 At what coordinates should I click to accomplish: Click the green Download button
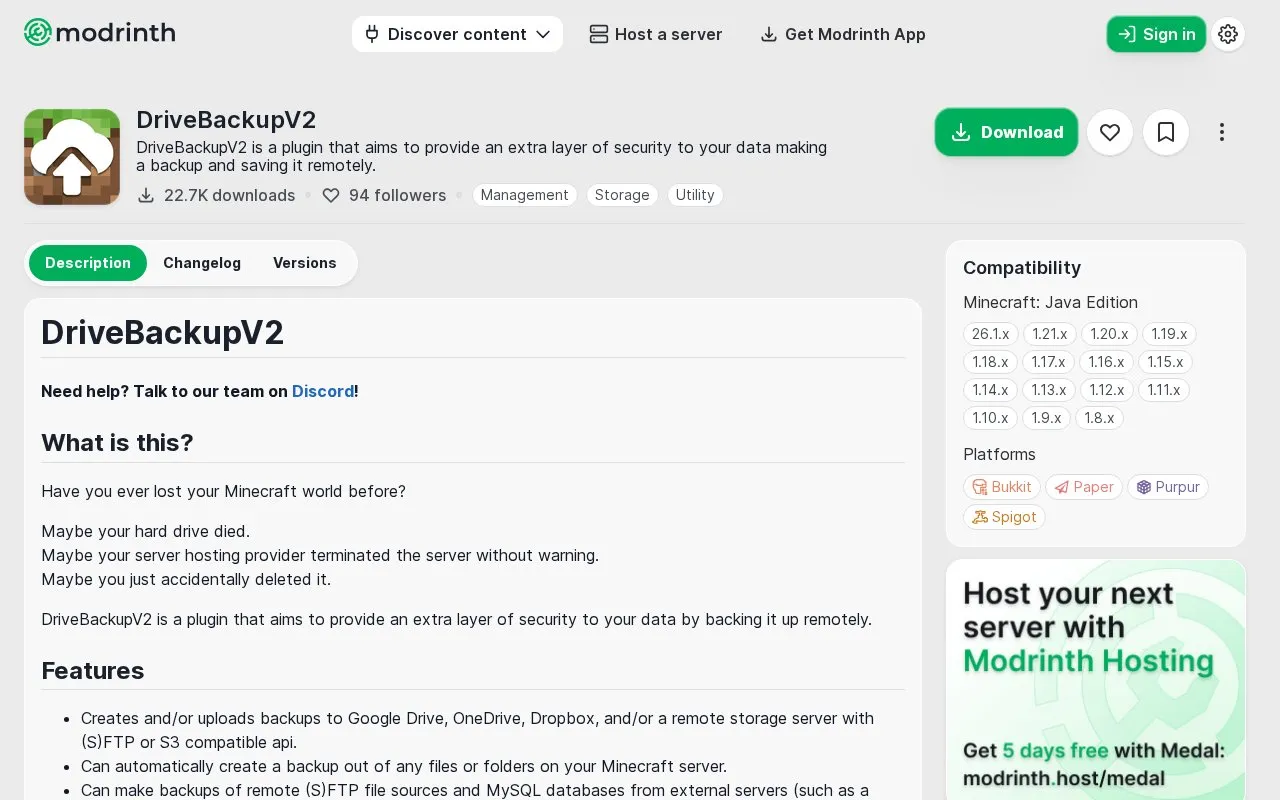1006,132
